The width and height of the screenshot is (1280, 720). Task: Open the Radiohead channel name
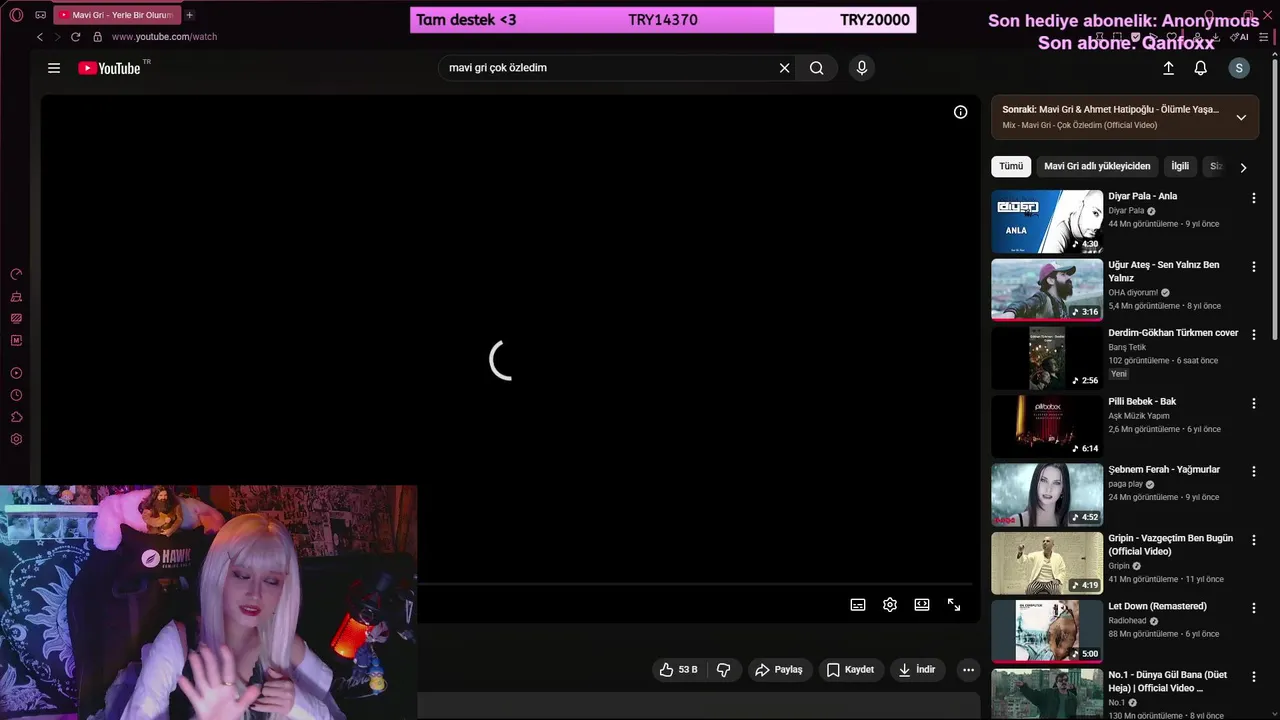click(1128, 621)
